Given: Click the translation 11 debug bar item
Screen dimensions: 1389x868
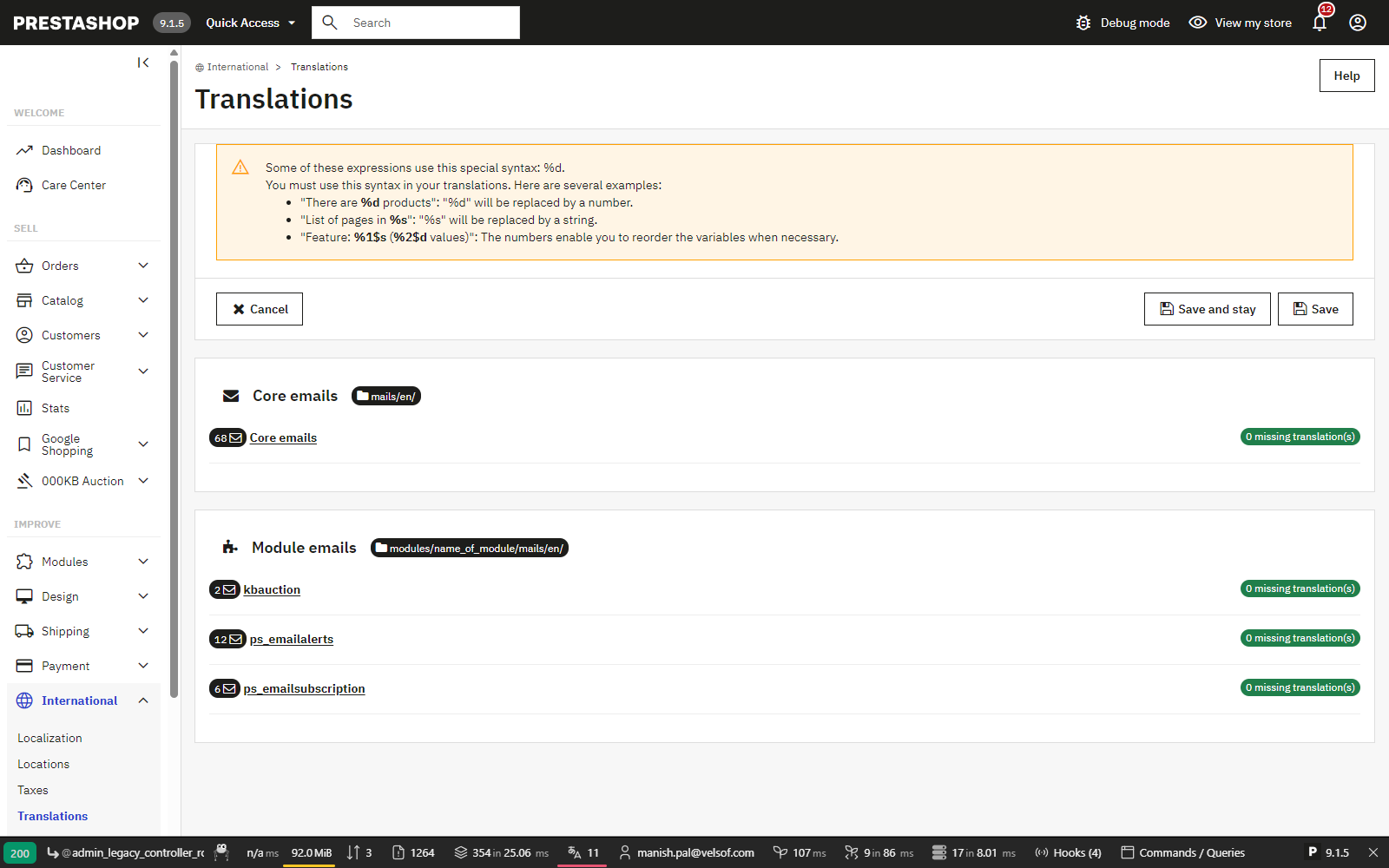Looking at the screenshot, I should [x=583, y=853].
